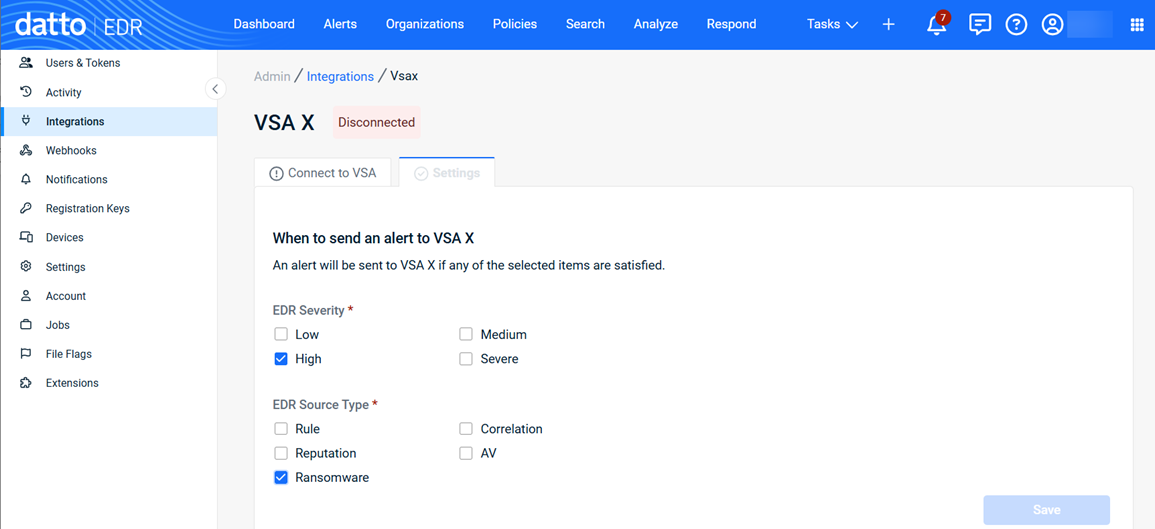Enable the AV source type checkbox
This screenshot has height=529, width=1155.
pyautogui.click(x=466, y=453)
